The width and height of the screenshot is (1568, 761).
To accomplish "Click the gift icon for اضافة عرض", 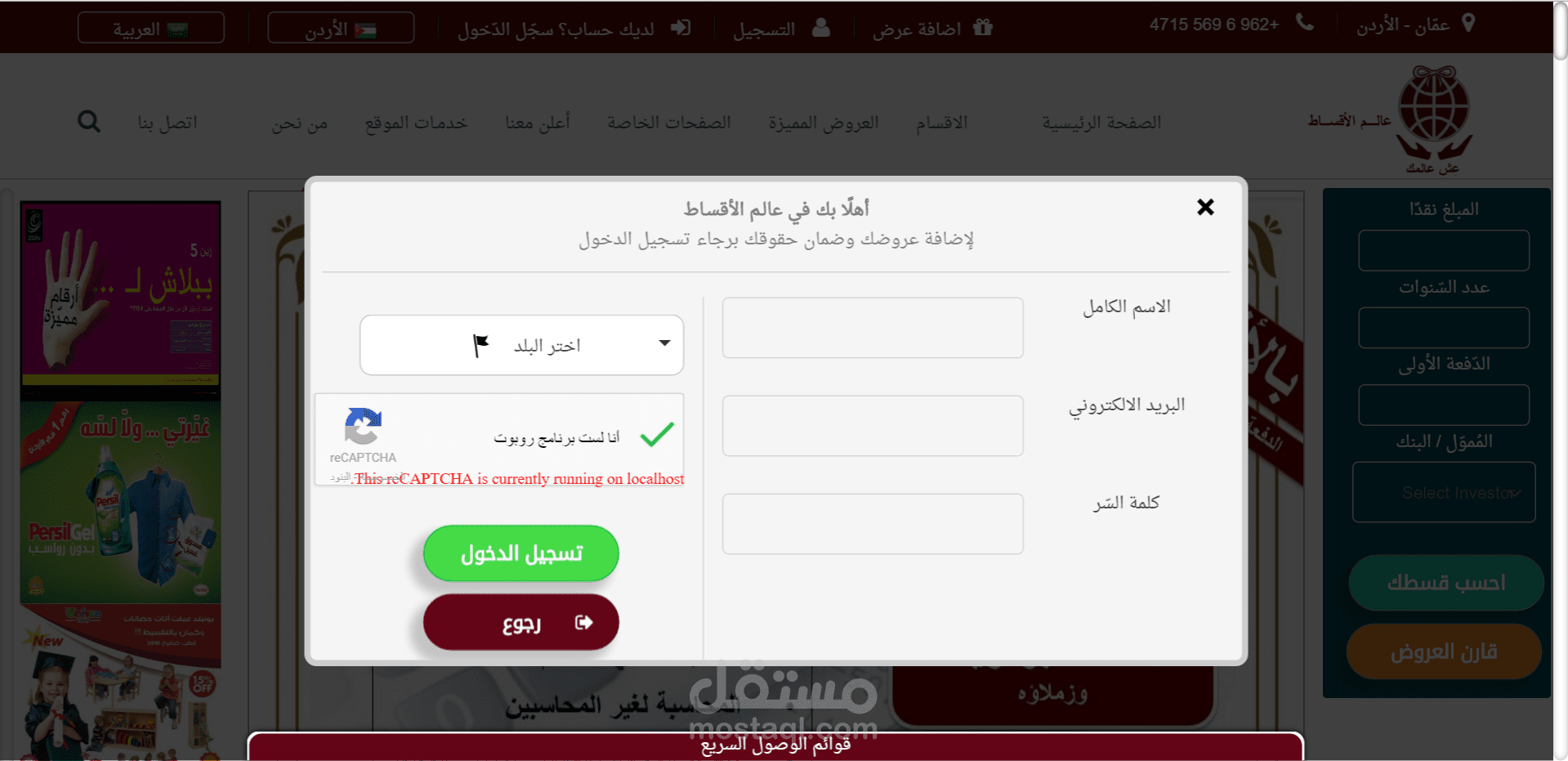I will [x=983, y=27].
